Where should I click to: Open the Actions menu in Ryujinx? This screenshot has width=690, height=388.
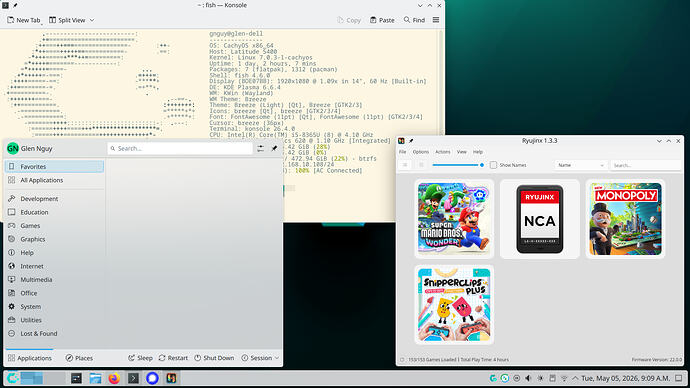(442, 152)
